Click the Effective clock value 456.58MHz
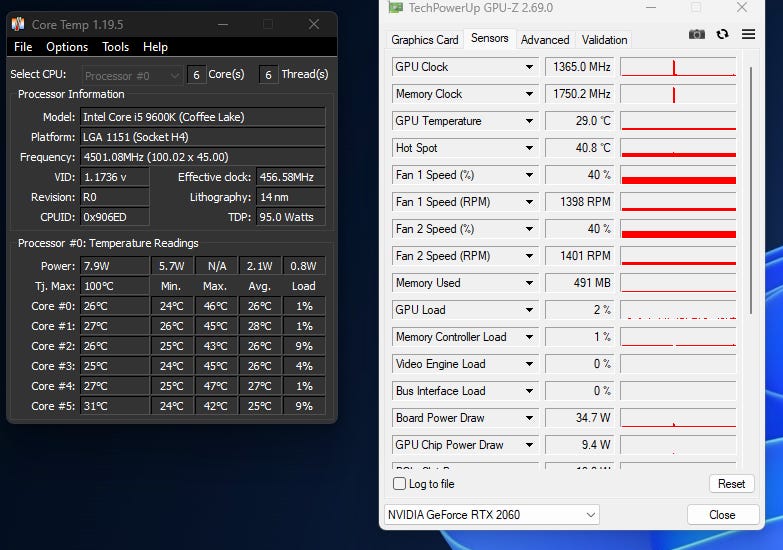The height and width of the screenshot is (550, 783). pyautogui.click(x=291, y=177)
